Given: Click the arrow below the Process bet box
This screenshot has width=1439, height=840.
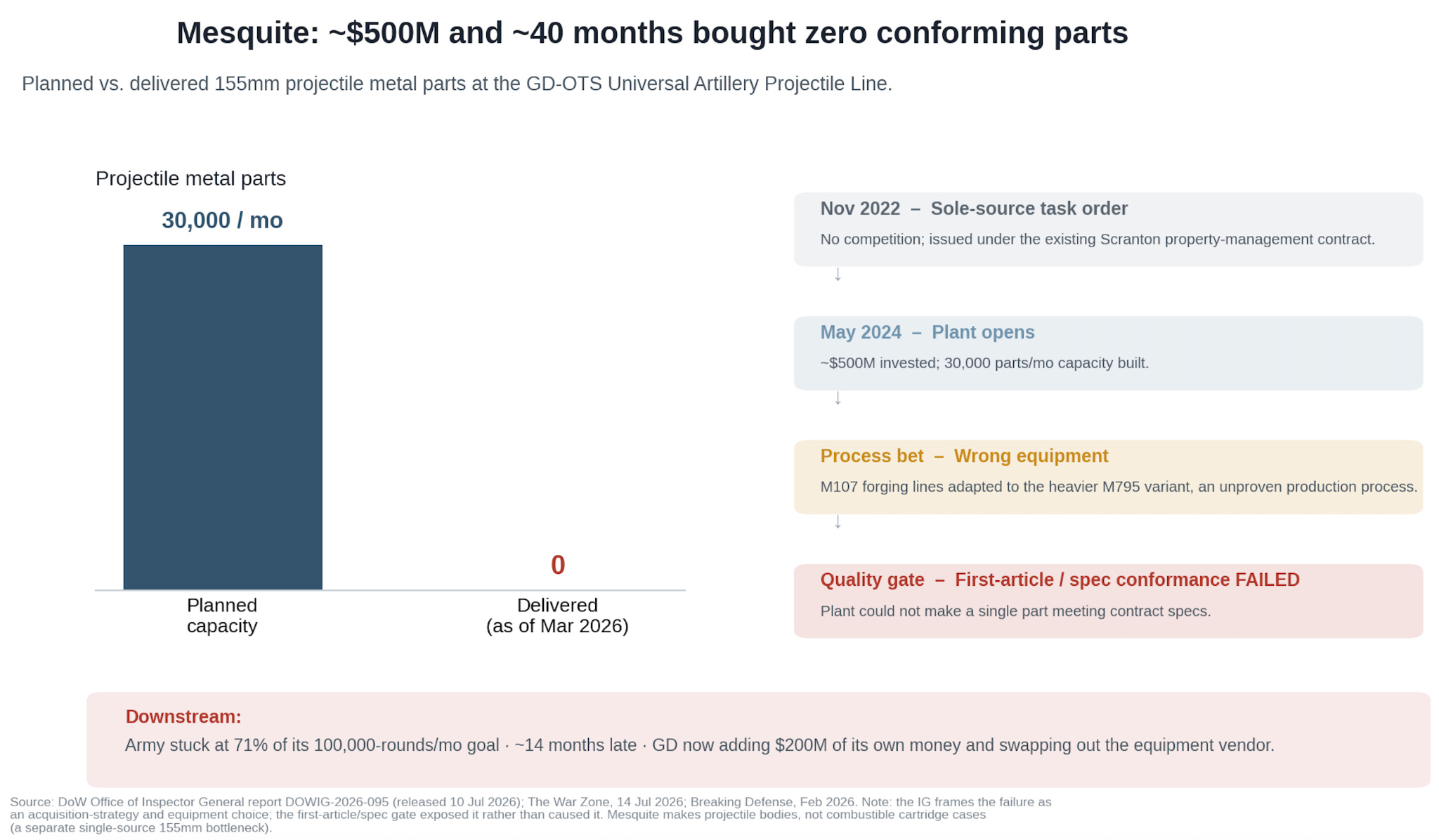Looking at the screenshot, I should tap(837, 522).
